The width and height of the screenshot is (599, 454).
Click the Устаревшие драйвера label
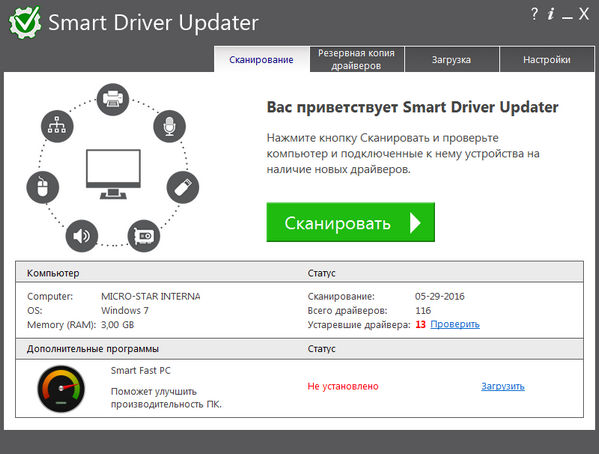point(359,324)
